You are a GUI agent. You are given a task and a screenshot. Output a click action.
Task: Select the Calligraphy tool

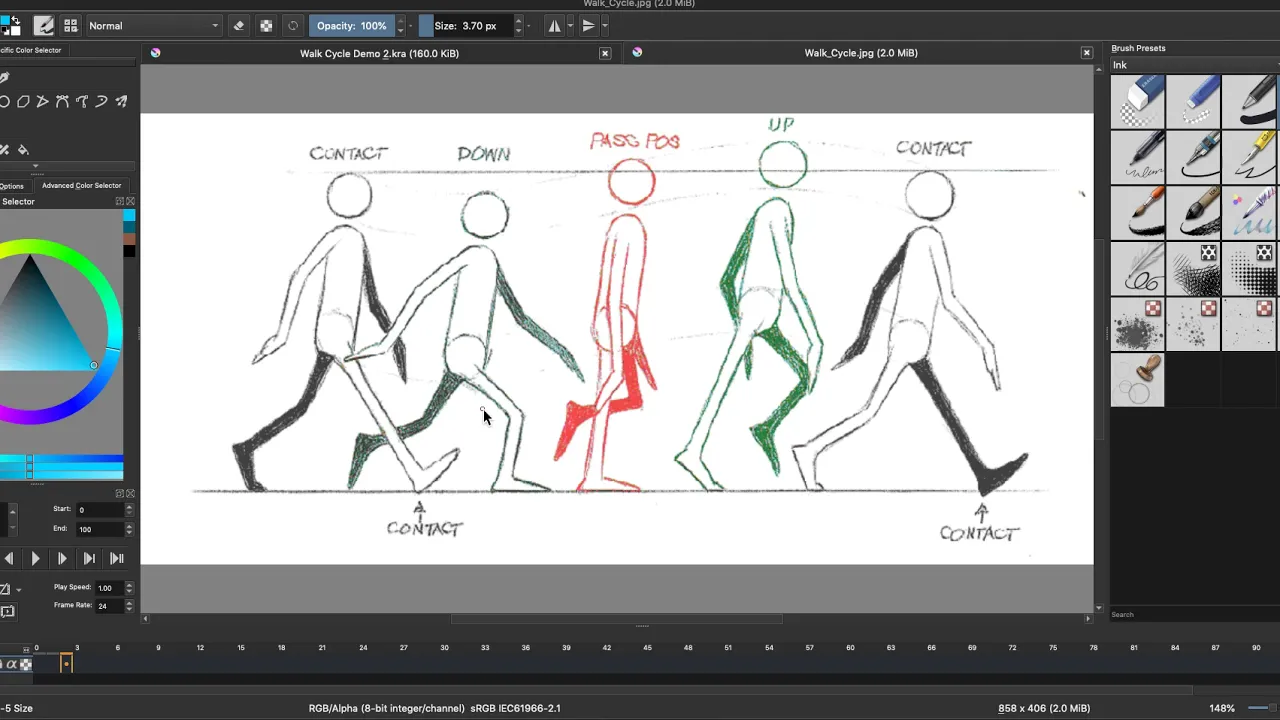click(4, 77)
